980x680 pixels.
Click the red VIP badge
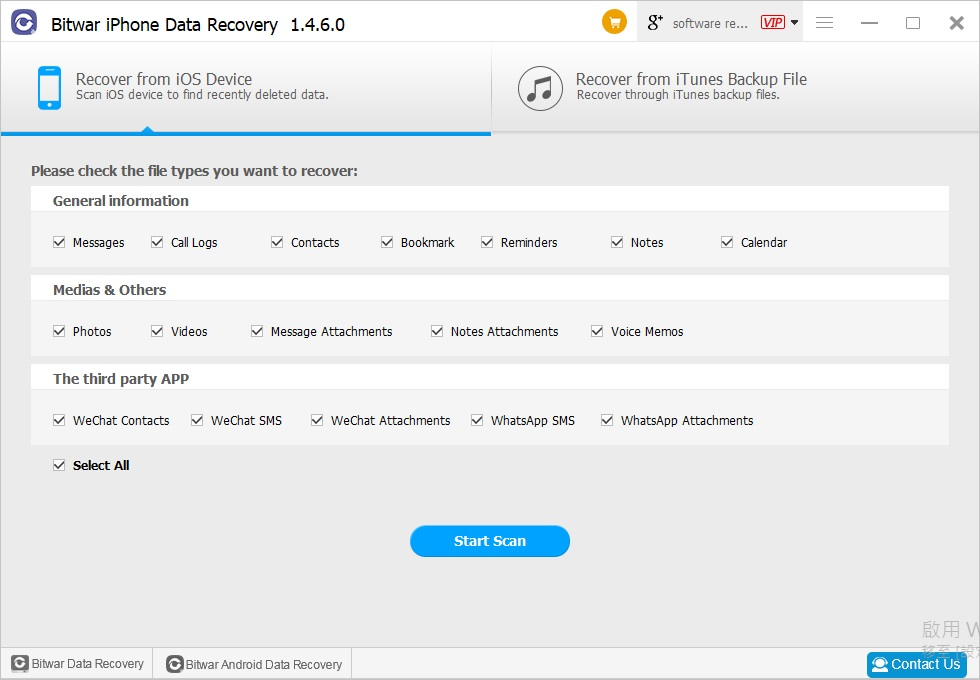(x=772, y=22)
